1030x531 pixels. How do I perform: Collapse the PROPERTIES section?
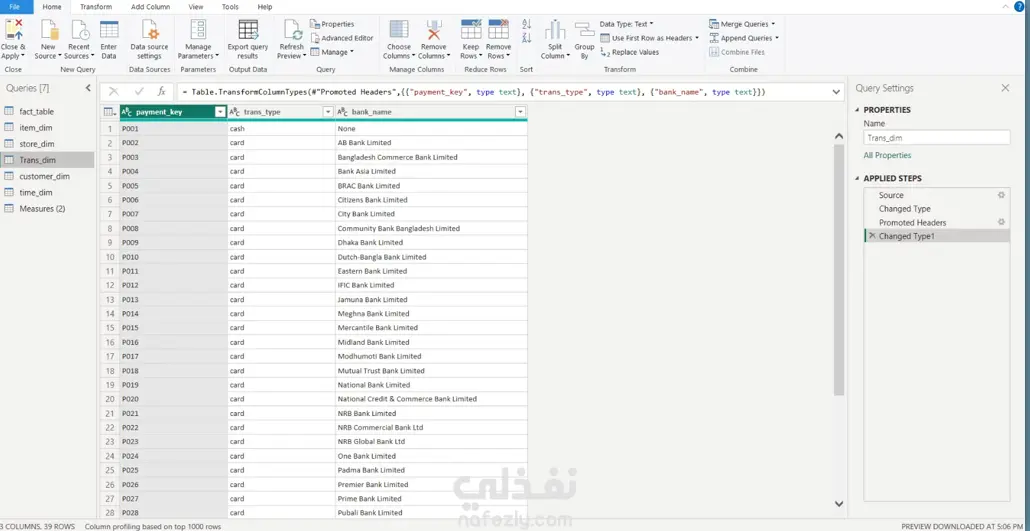click(x=858, y=110)
